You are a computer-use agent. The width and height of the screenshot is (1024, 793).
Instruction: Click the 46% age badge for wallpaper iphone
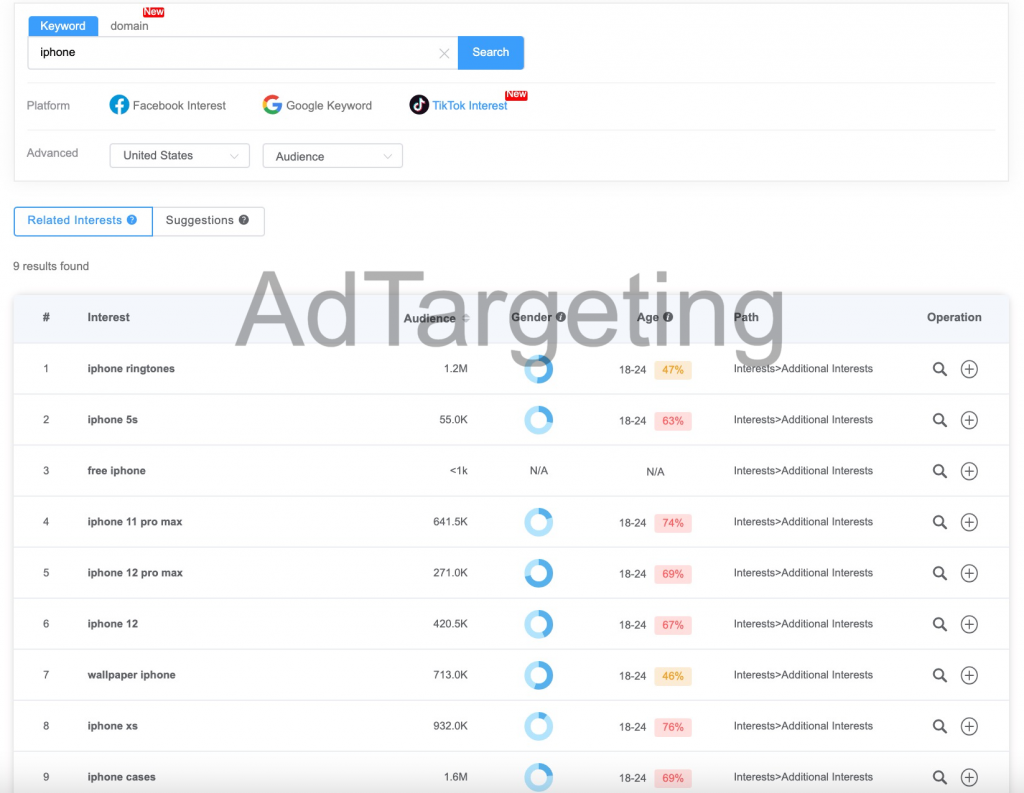pyautogui.click(x=673, y=675)
